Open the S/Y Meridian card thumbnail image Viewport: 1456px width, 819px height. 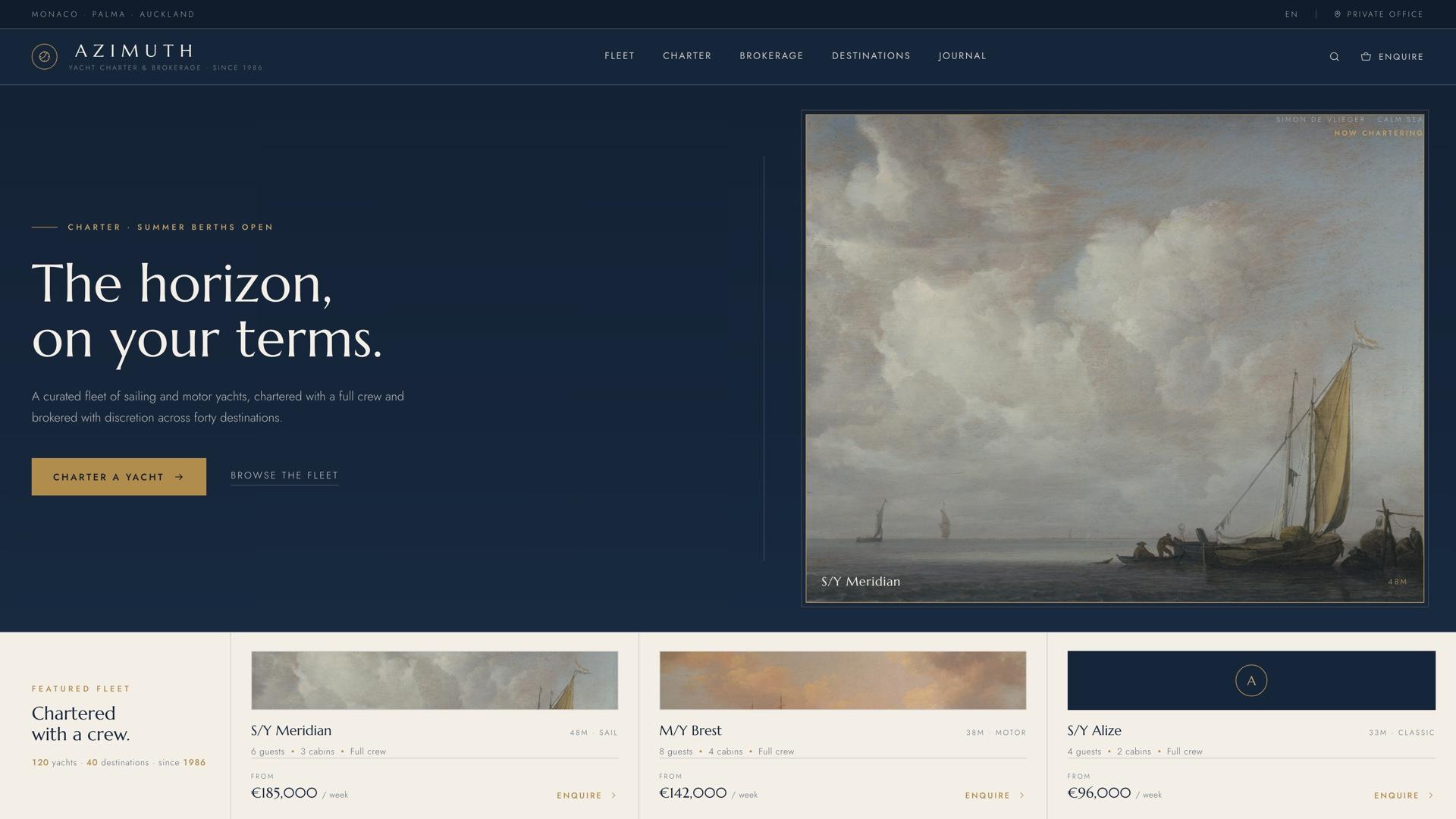click(435, 680)
